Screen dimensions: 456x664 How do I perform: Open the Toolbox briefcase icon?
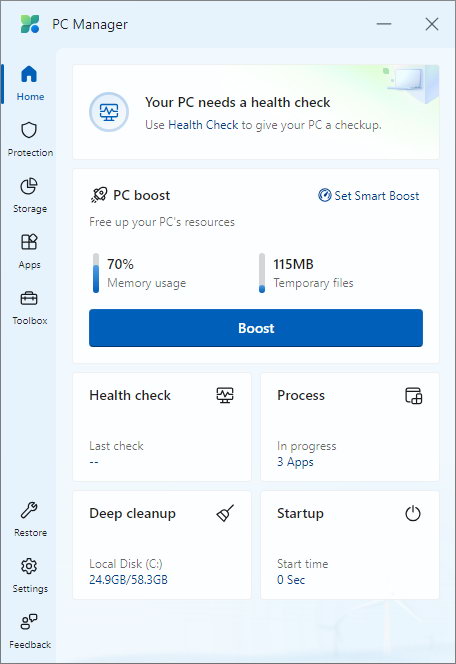click(x=29, y=298)
